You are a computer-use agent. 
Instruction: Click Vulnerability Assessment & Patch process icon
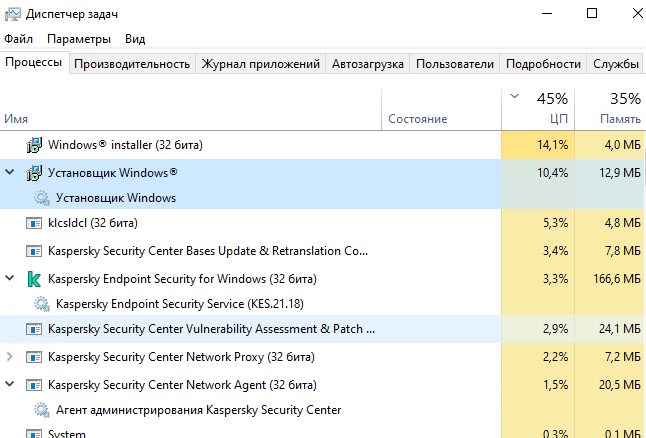pos(34,329)
